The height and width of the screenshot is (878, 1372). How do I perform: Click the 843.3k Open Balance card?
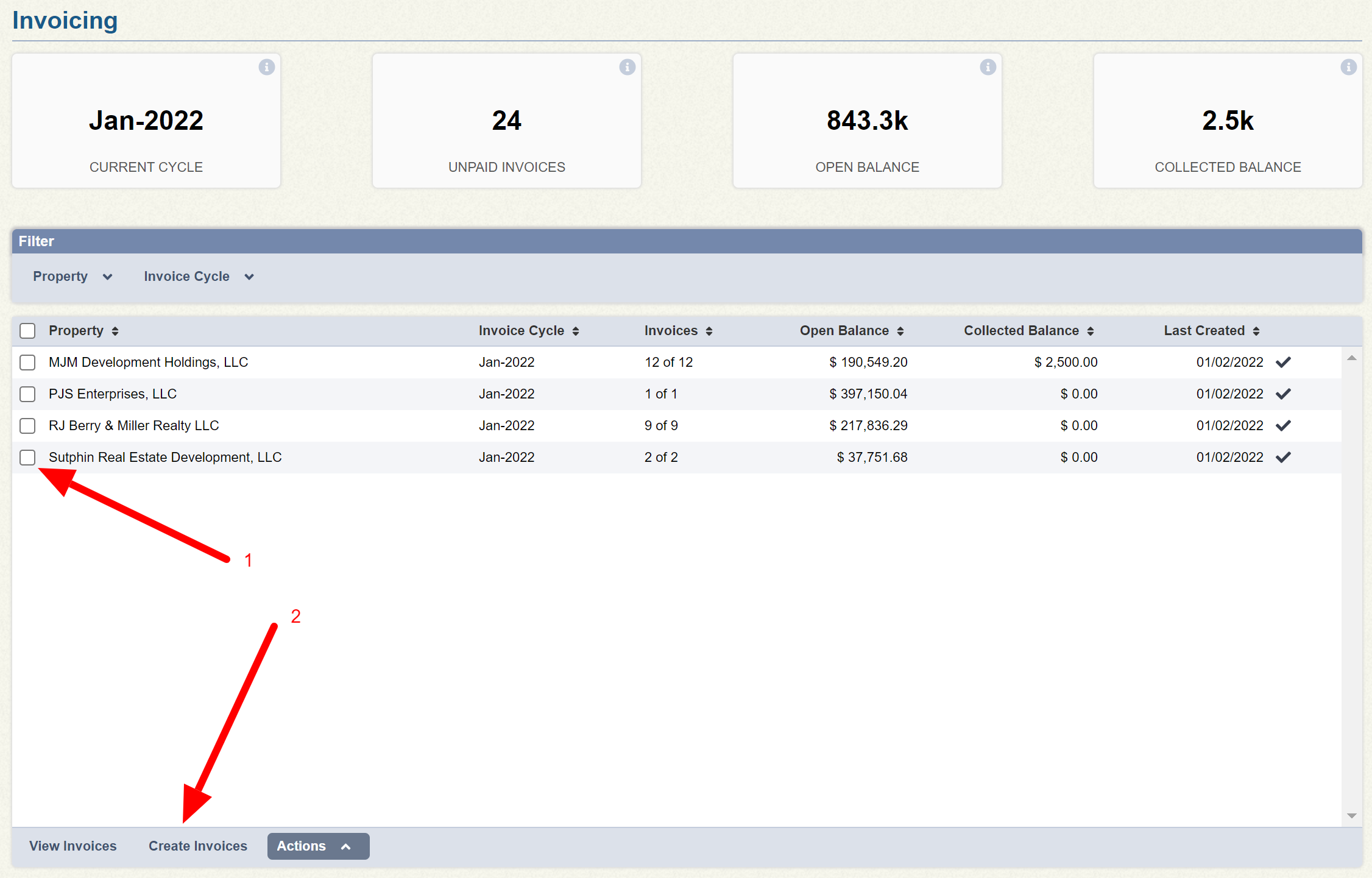868,121
